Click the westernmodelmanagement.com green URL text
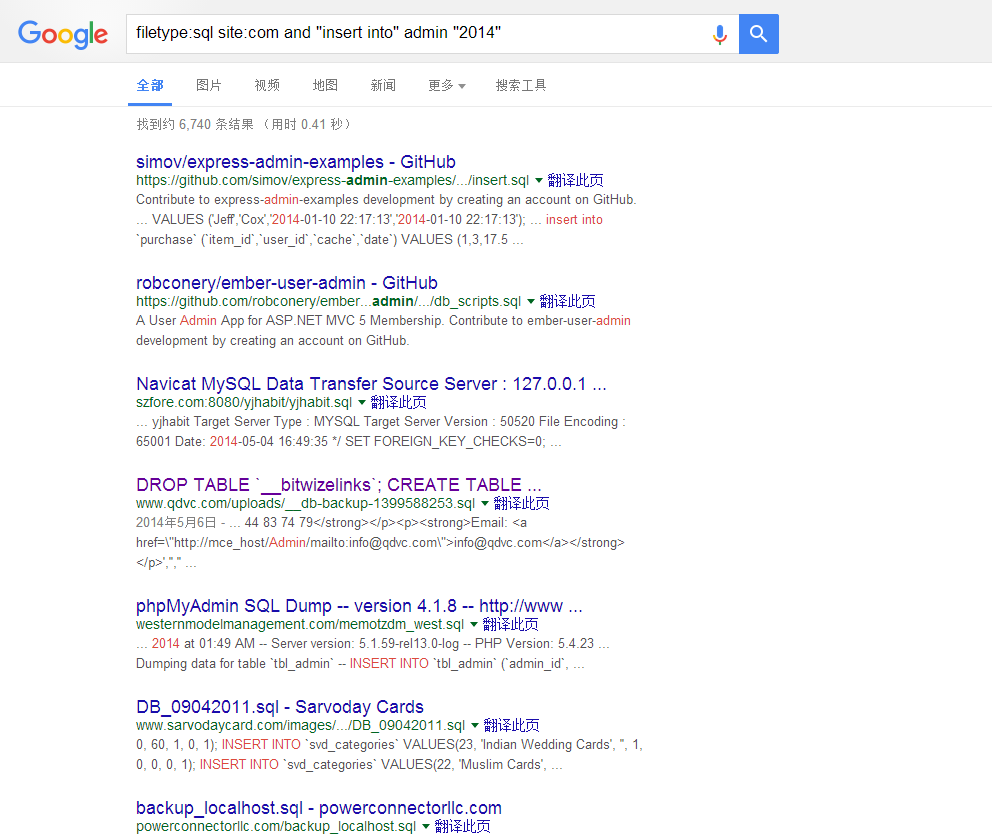The image size is (992, 835). click(300, 625)
